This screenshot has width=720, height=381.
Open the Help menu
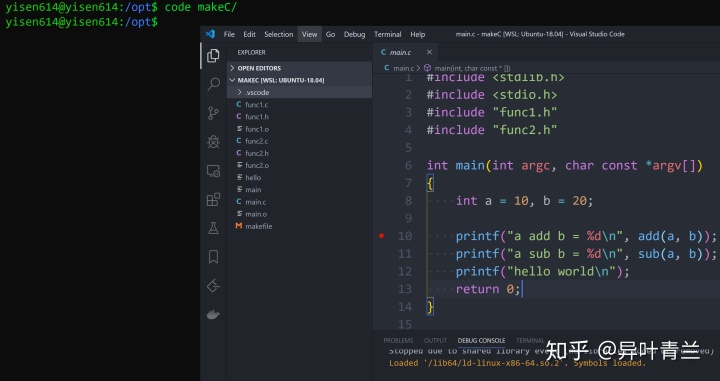[417, 34]
